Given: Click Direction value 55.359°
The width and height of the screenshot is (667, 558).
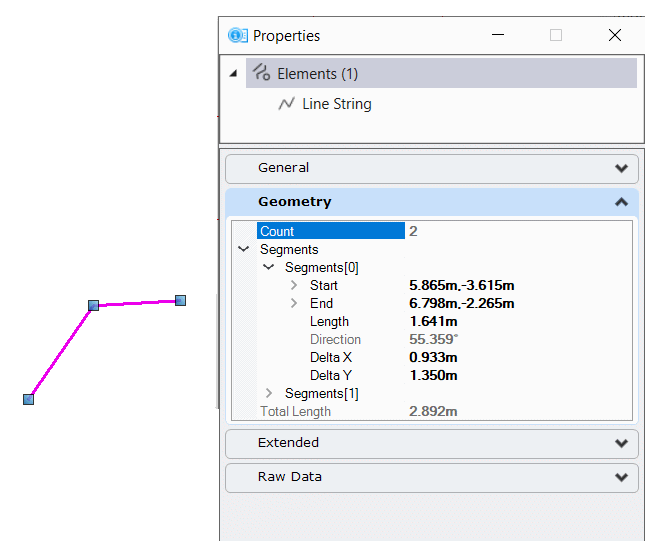Looking at the screenshot, I should (x=433, y=339).
